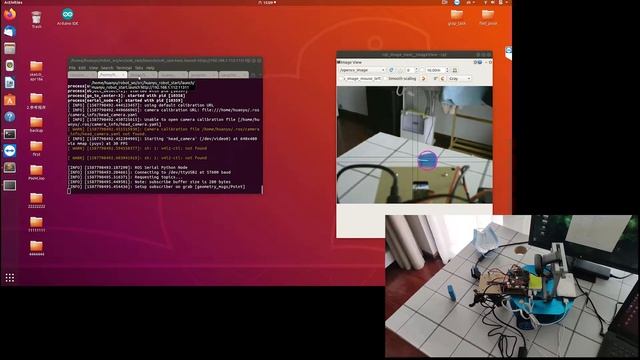640x360 pixels.
Task: Open the terminal Edit menu
Action: 82,68
